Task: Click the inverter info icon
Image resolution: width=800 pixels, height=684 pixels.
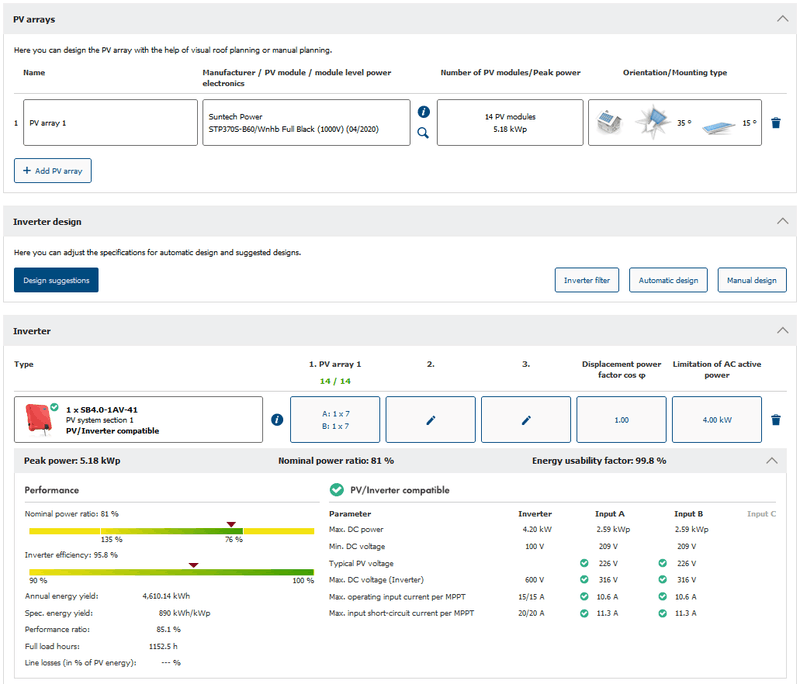Action: coord(277,420)
